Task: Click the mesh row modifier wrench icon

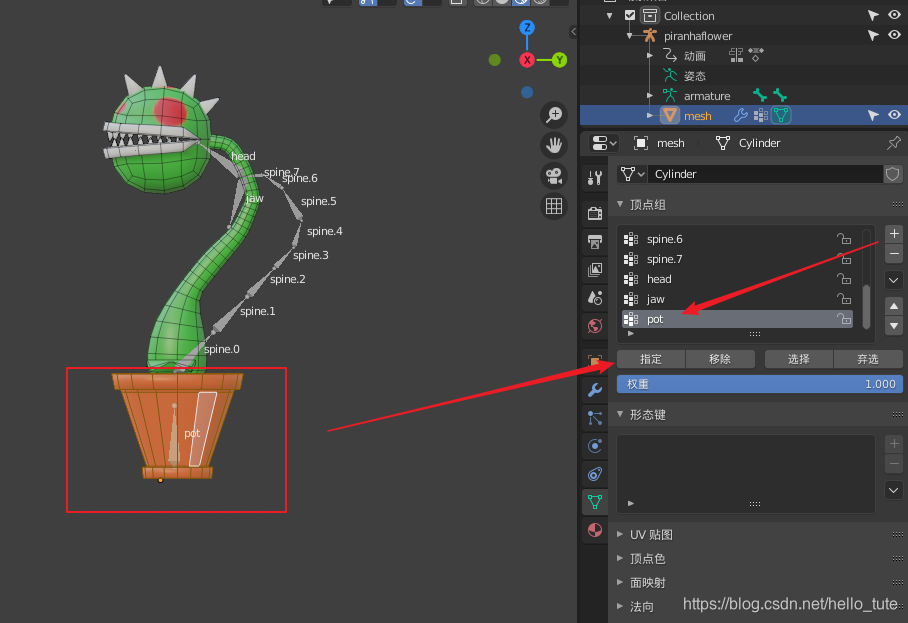Action: point(740,116)
